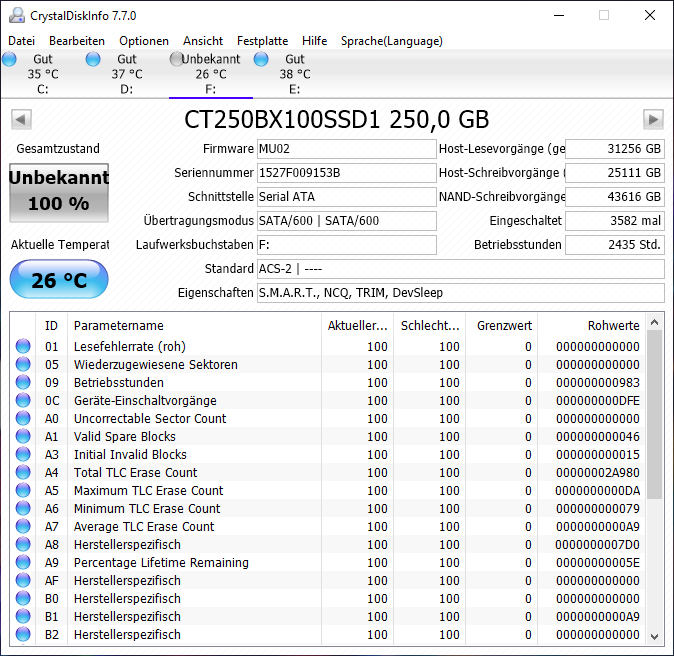This screenshot has width=674, height=656.
Task: Click the Aktueller... column header
Action: click(x=357, y=325)
